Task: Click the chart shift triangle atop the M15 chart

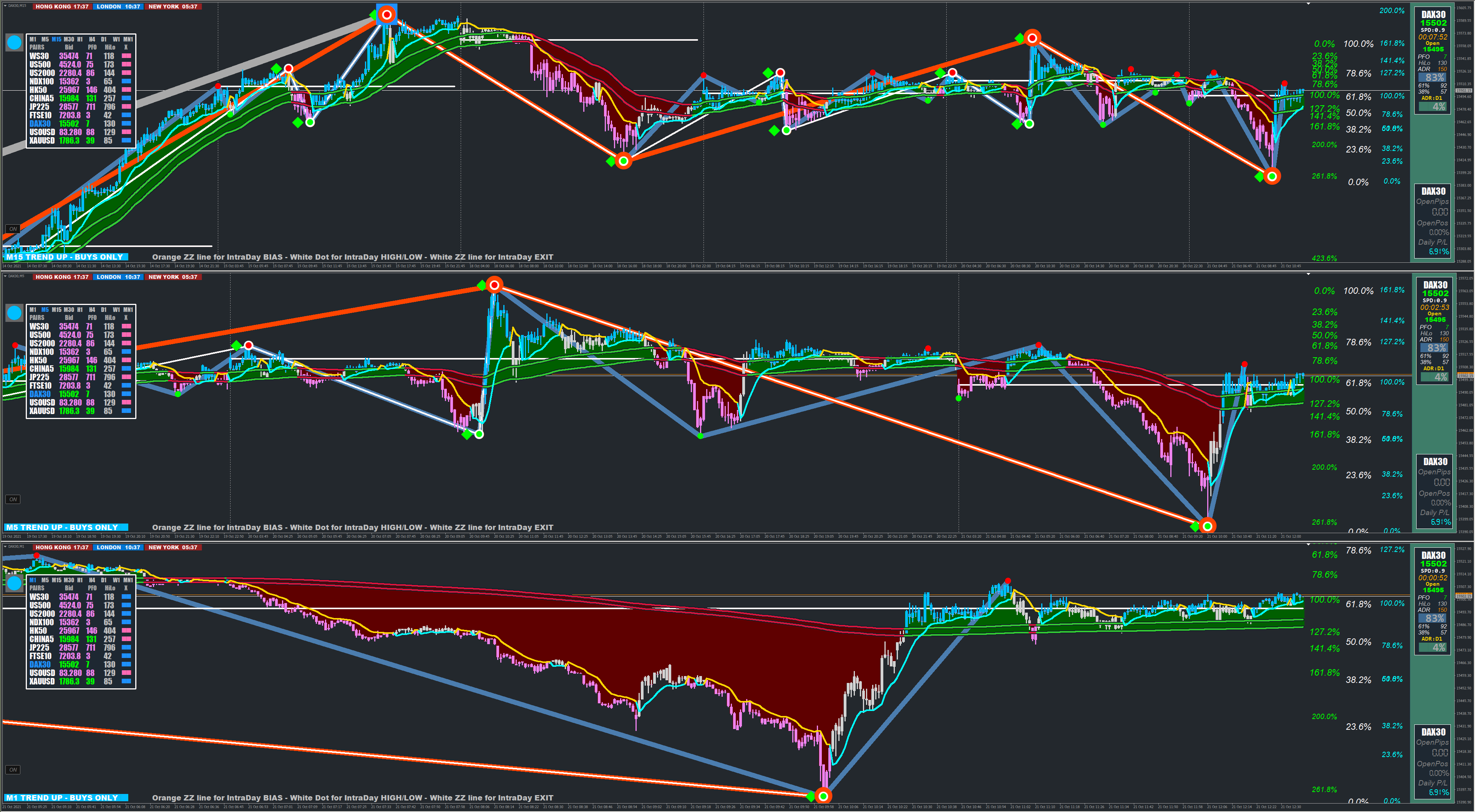Action: (1308, 4)
